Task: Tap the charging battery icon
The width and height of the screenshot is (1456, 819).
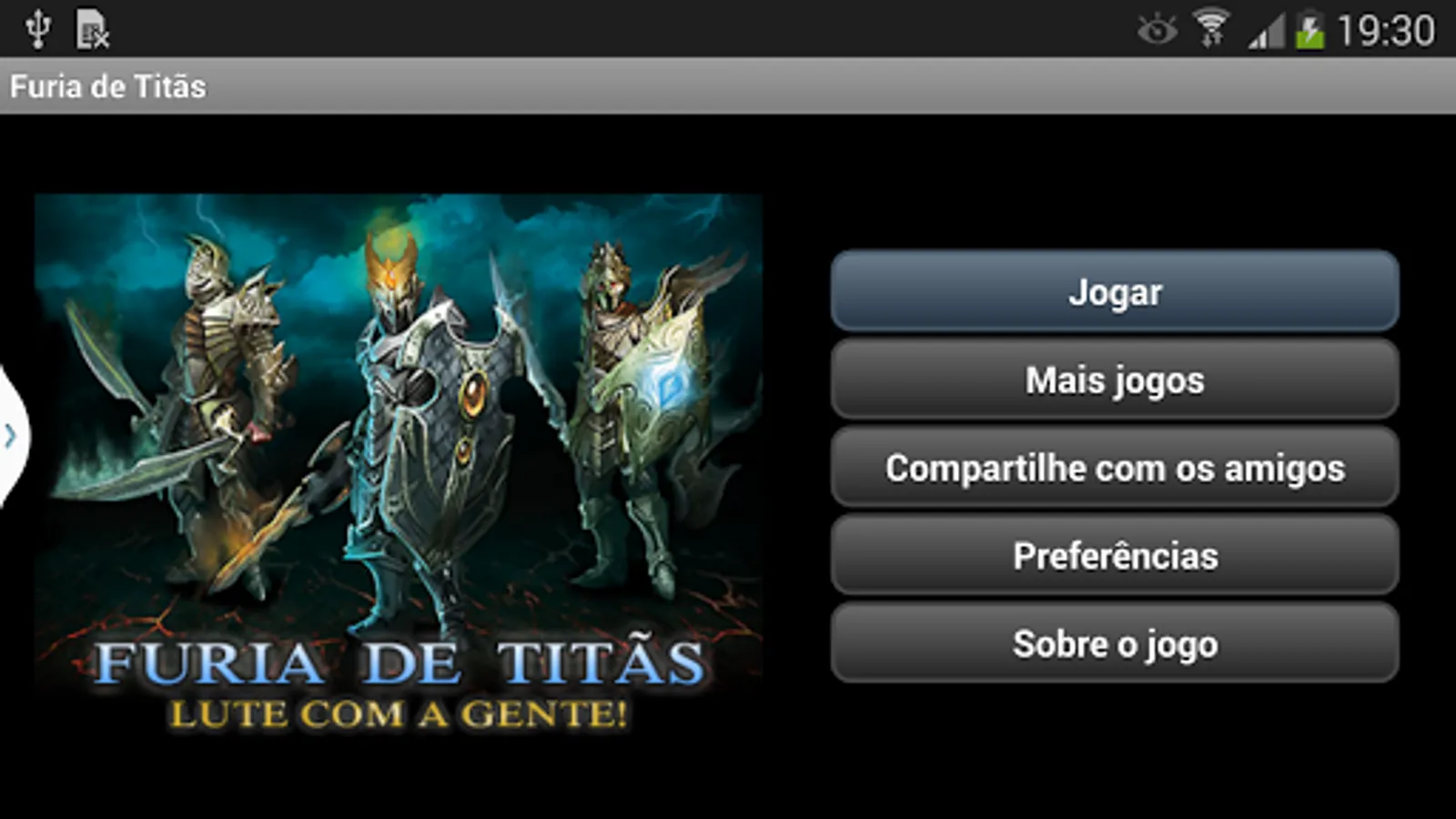Action: tap(1309, 30)
